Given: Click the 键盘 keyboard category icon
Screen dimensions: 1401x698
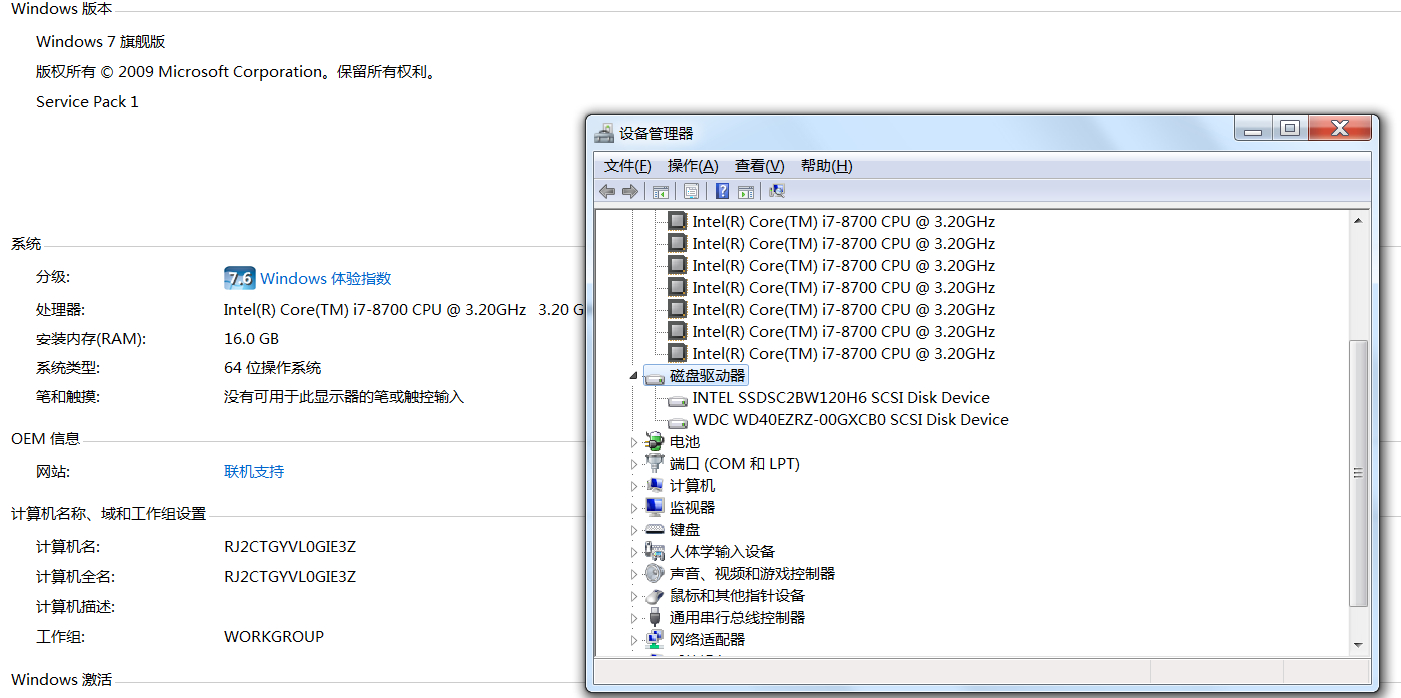Looking at the screenshot, I should click(655, 530).
